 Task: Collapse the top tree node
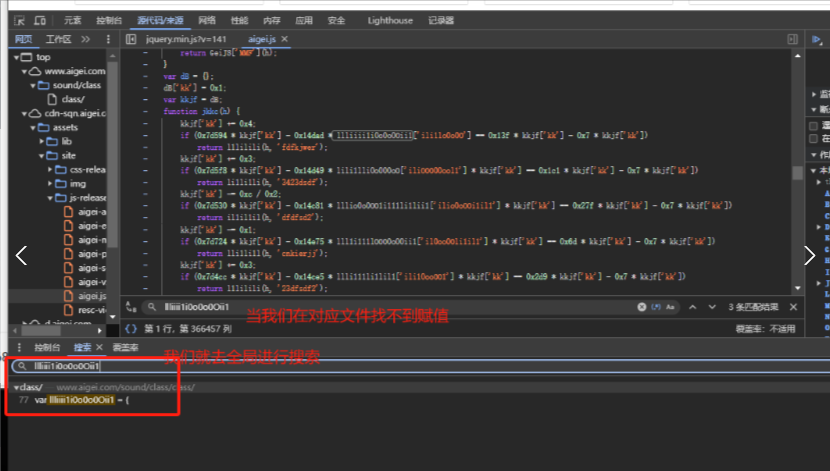(17, 57)
